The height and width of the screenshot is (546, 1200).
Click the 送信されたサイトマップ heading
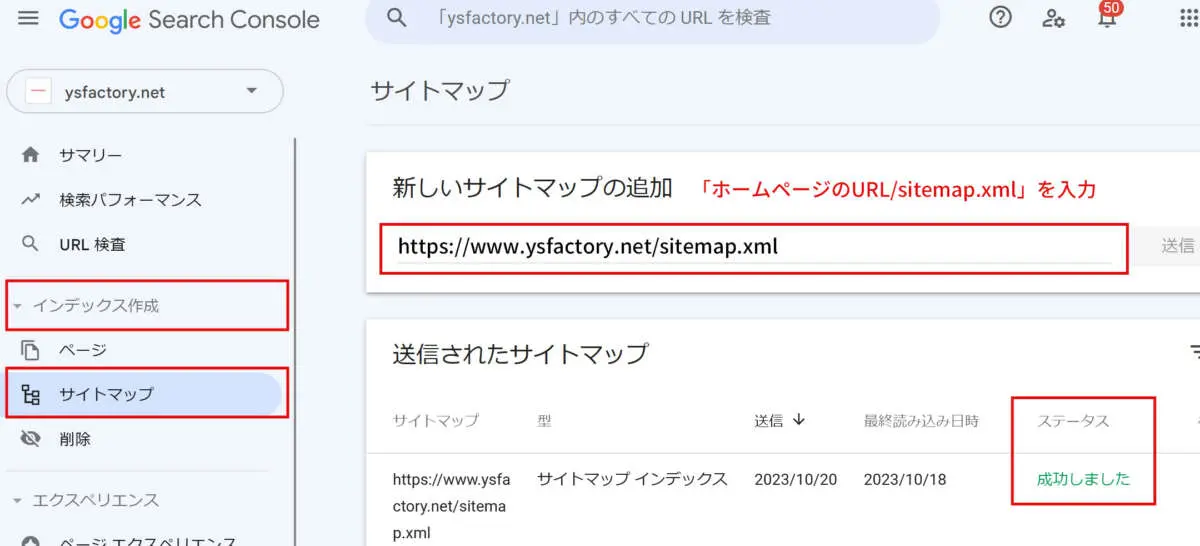(520, 353)
